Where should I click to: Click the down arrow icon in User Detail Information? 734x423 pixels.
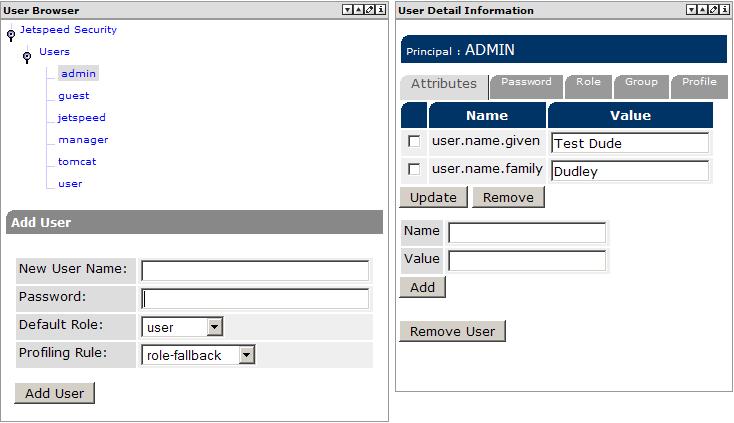point(691,10)
